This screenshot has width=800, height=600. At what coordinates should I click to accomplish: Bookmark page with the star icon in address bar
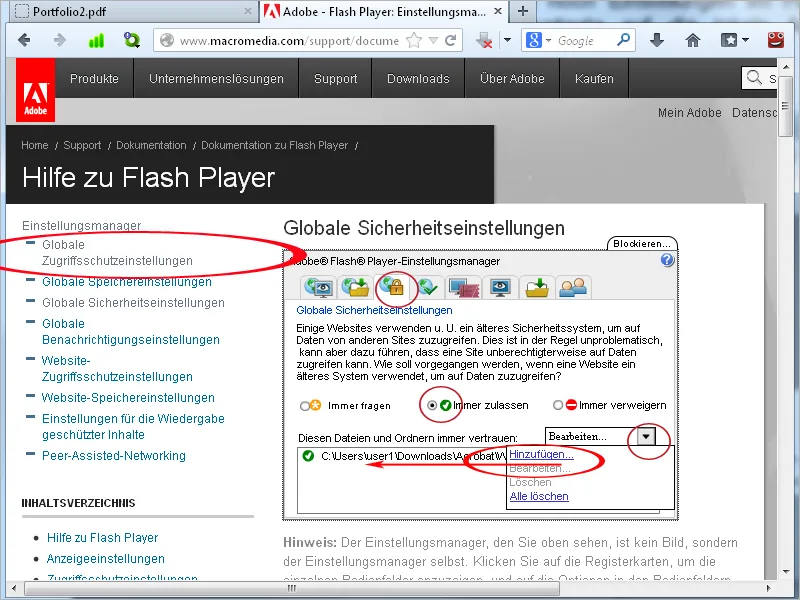tap(414, 40)
